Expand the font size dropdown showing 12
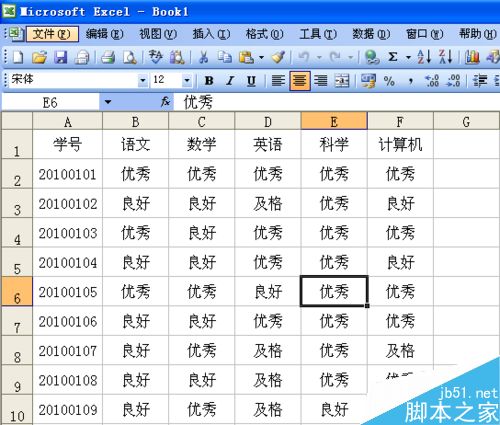The width and height of the screenshot is (500, 425). [187, 80]
